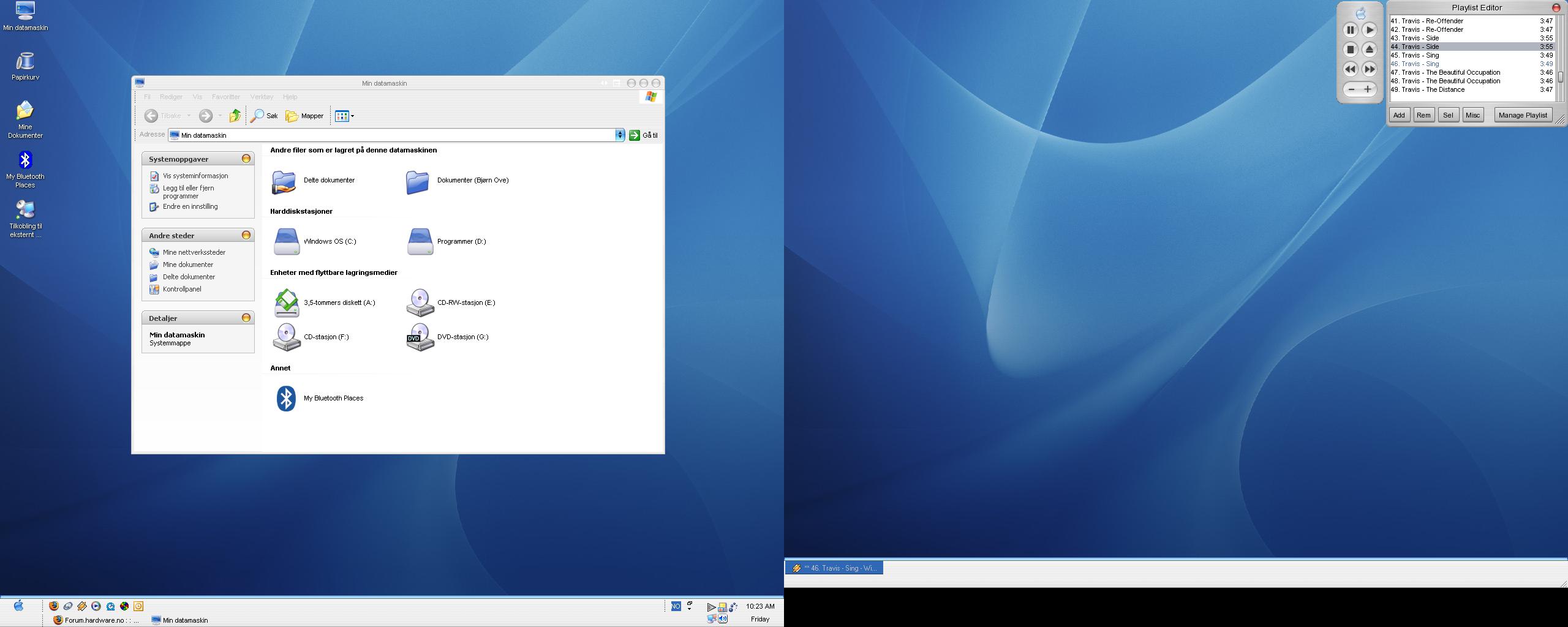Open the Vis menu
This screenshot has height=627, width=1568.
[x=197, y=97]
